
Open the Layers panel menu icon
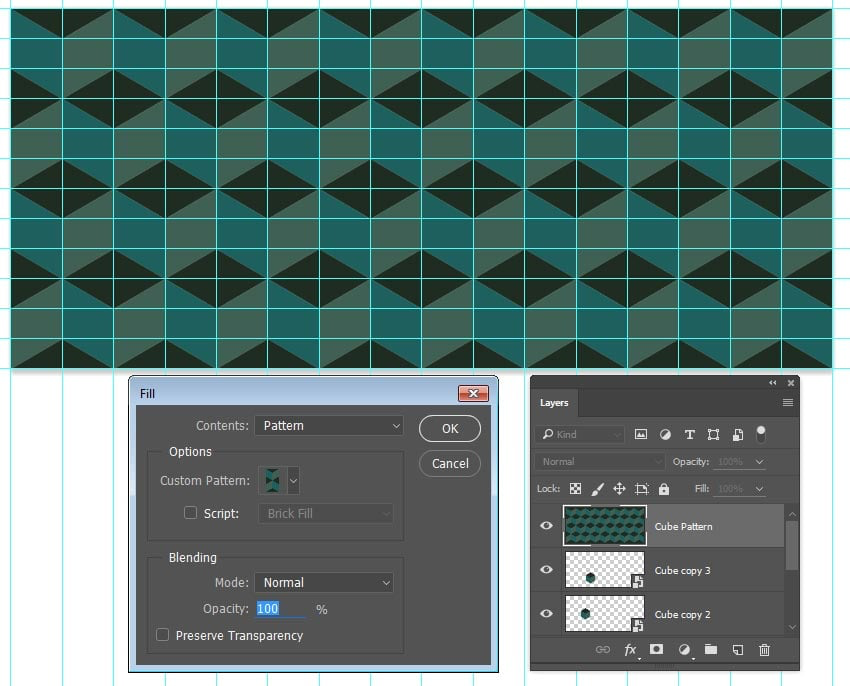[x=788, y=402]
